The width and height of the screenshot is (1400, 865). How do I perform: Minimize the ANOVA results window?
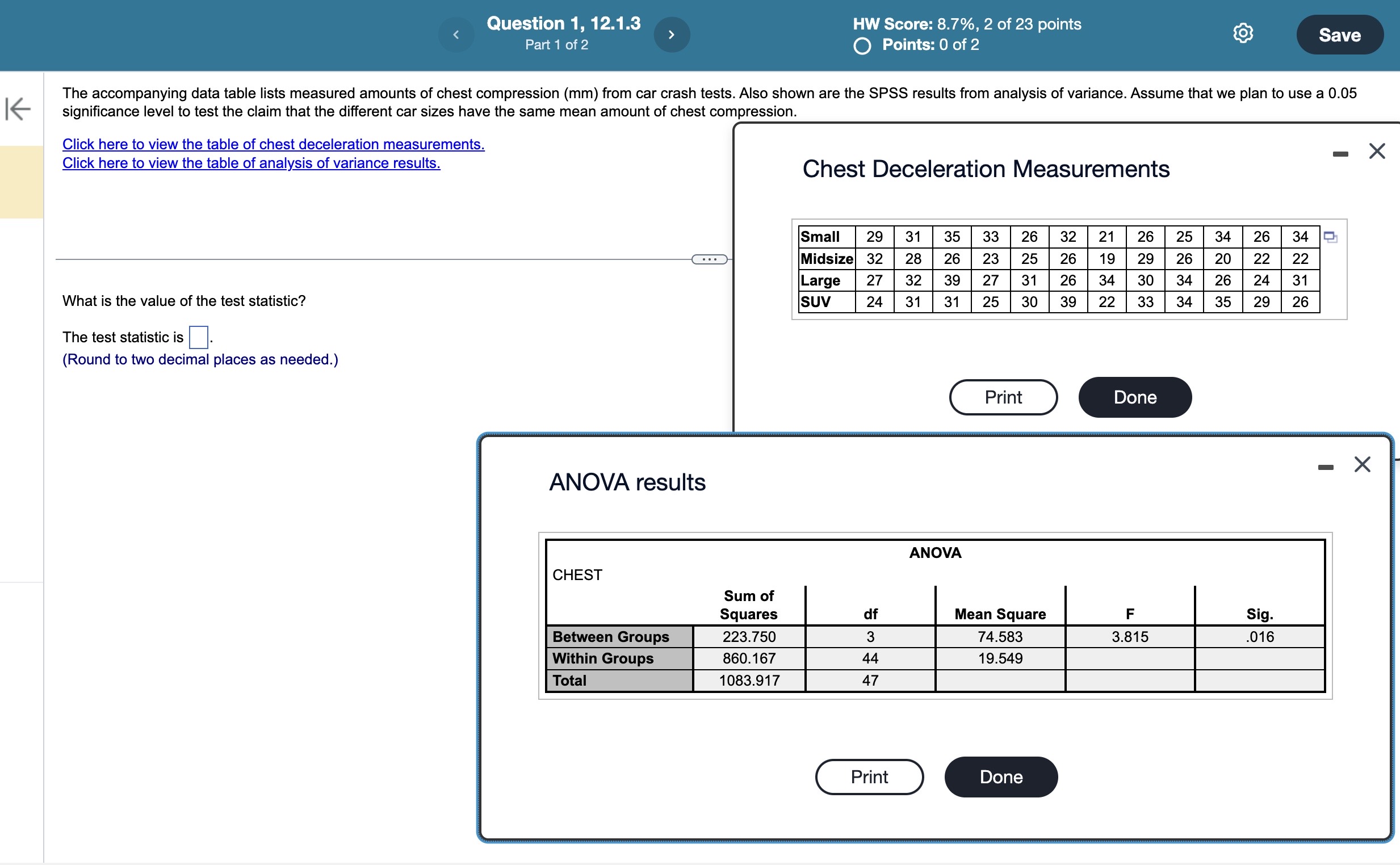click(1326, 467)
